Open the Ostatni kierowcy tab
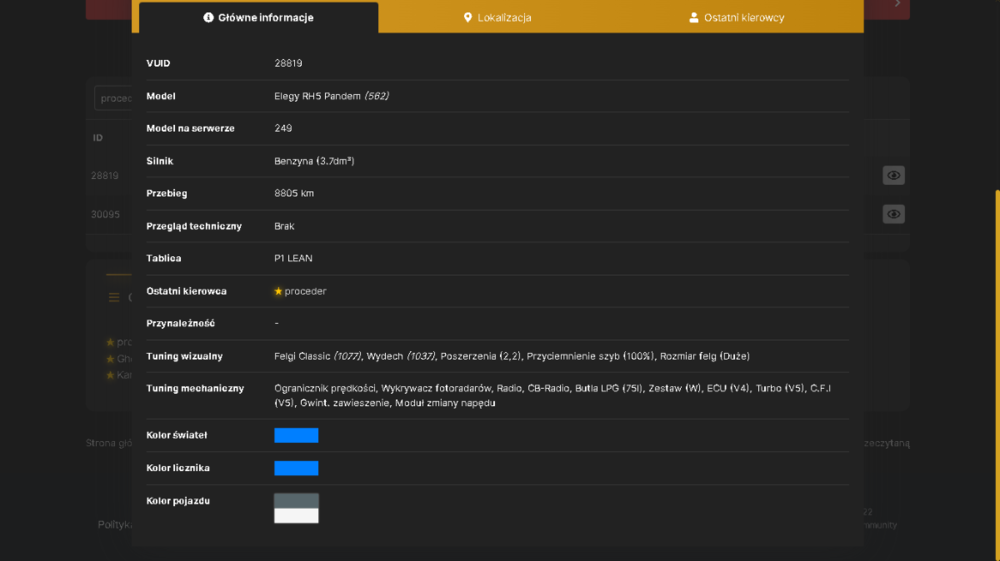Screen dimensions: 1000x561 [x=737, y=17]
